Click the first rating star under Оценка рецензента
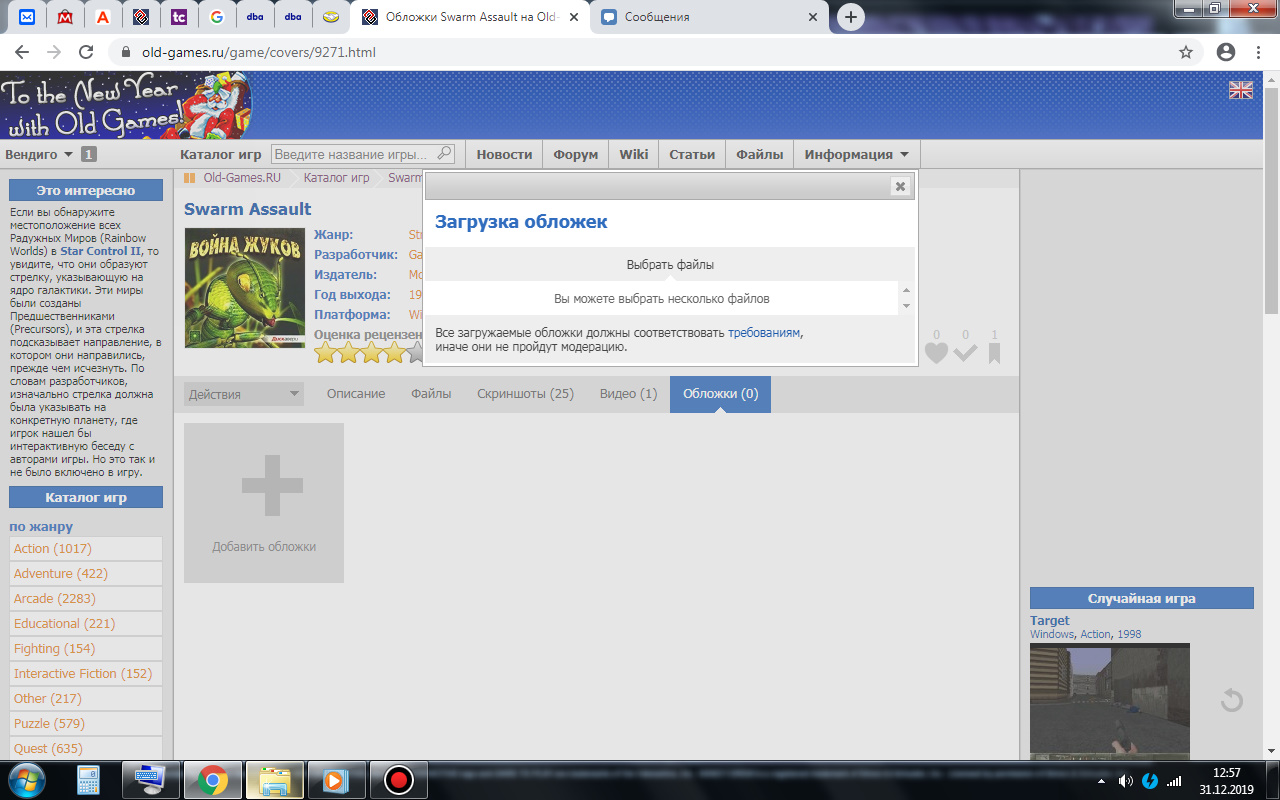This screenshot has height=800, width=1280. 326,353
